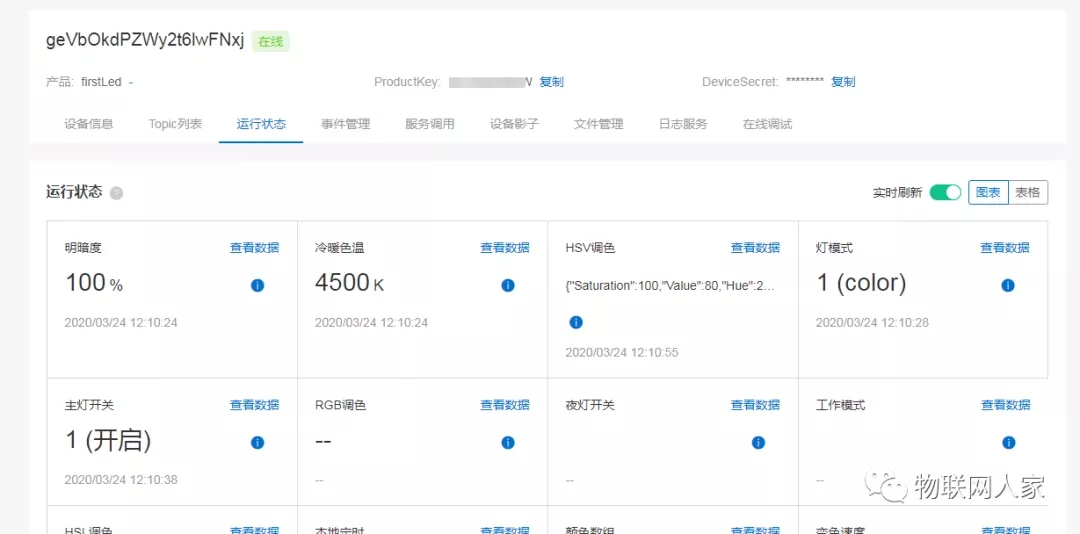Click 查看数据 for HSV调色
Viewport: 1080px width, 534px height.
pyautogui.click(x=756, y=248)
